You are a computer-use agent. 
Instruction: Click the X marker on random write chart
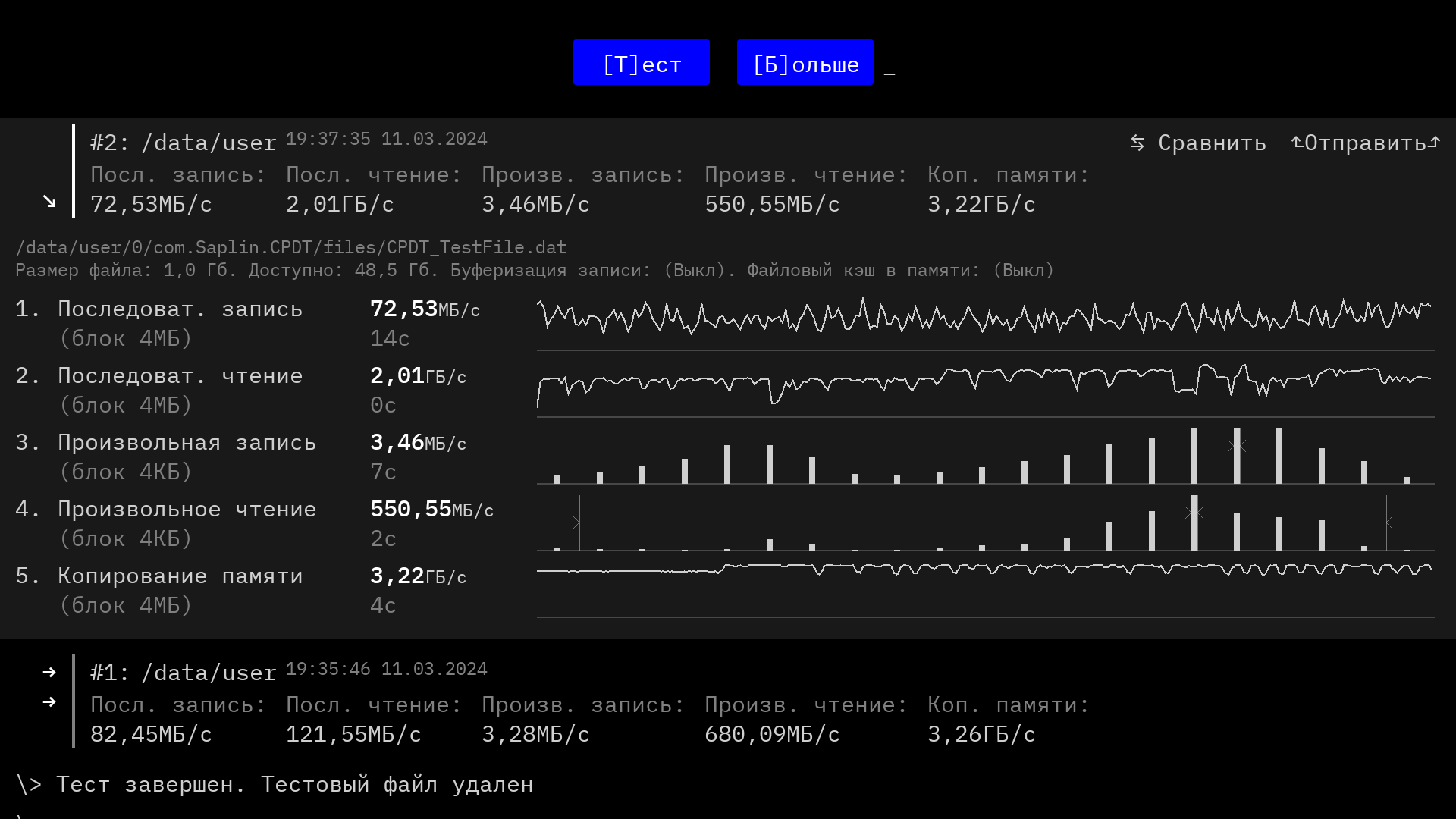(x=1236, y=445)
